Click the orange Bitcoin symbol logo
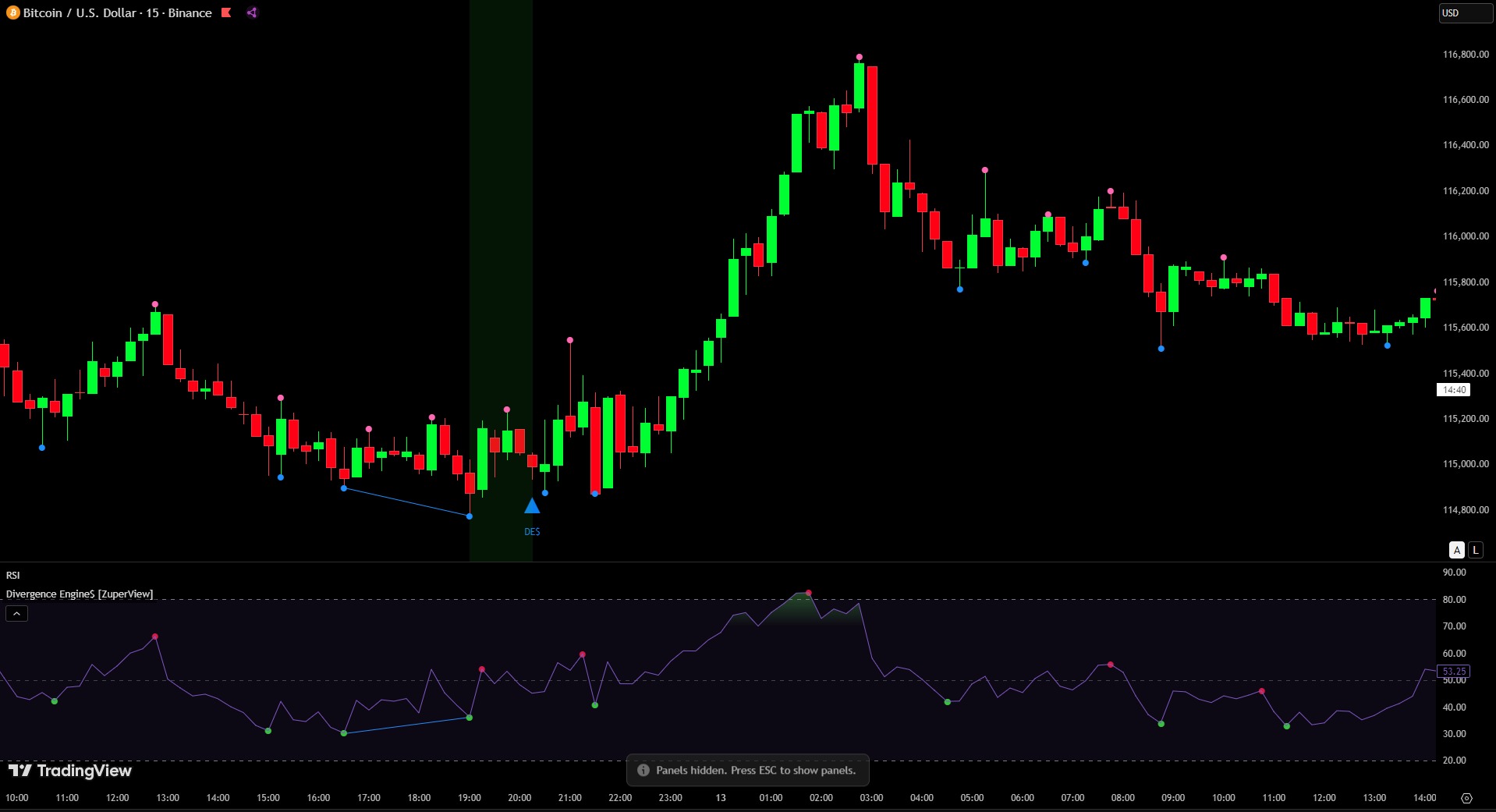 coord(12,13)
